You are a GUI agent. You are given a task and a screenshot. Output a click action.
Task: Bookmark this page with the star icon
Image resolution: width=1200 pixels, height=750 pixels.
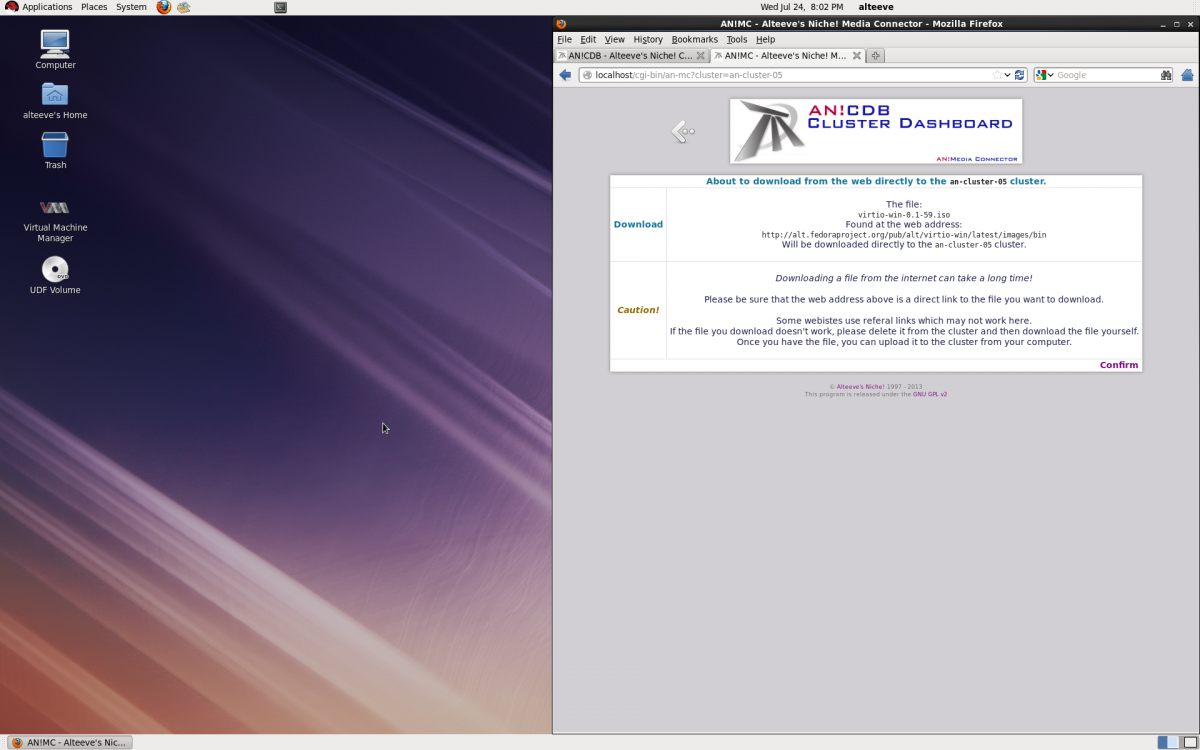(x=996, y=75)
